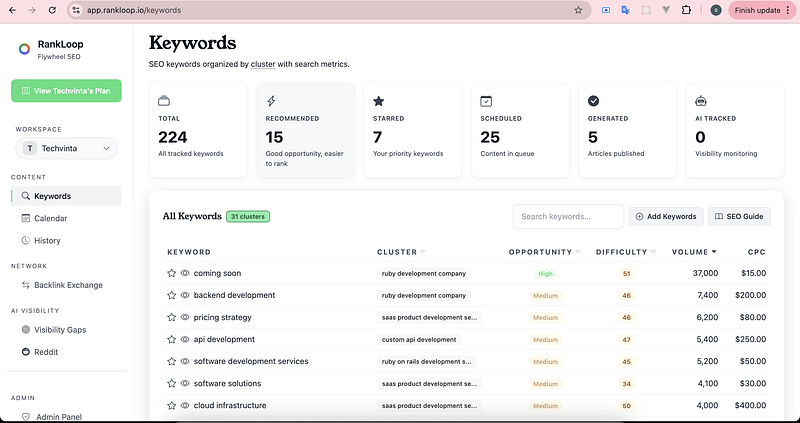Click the Visibility Gaps sidebar icon
The image size is (800, 423).
26,329
